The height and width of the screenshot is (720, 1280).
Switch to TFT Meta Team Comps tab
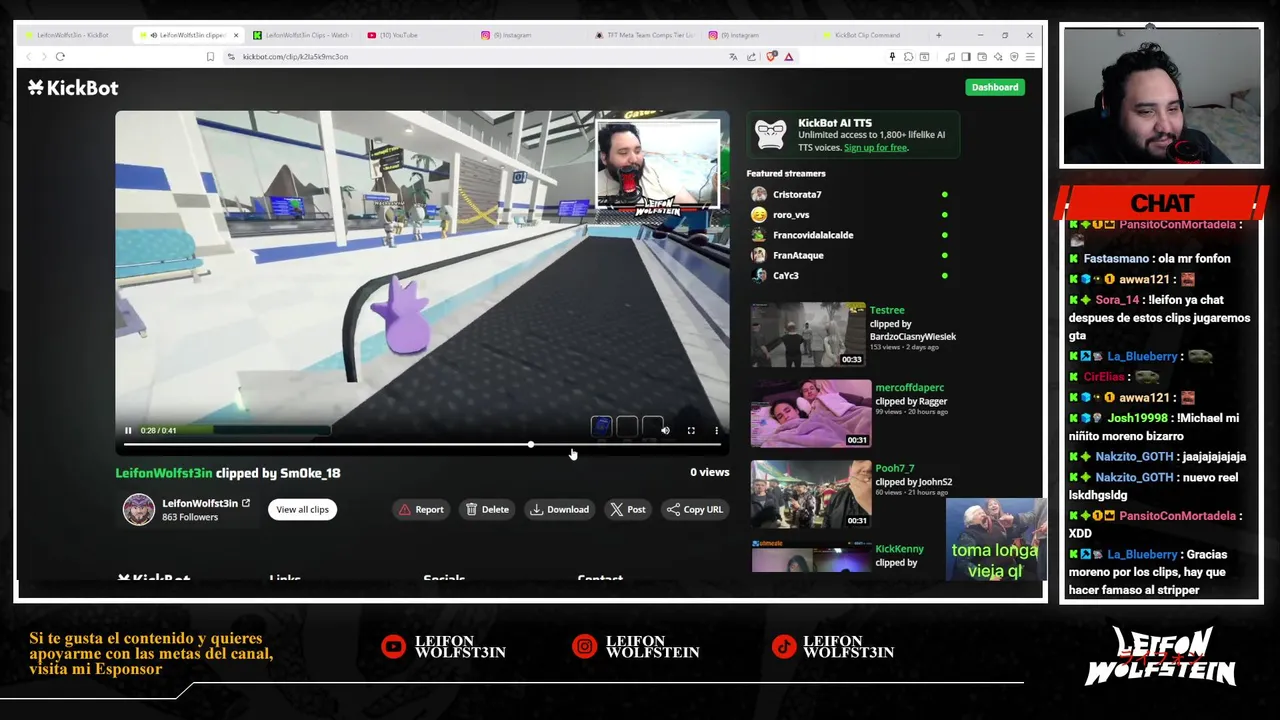(x=644, y=35)
